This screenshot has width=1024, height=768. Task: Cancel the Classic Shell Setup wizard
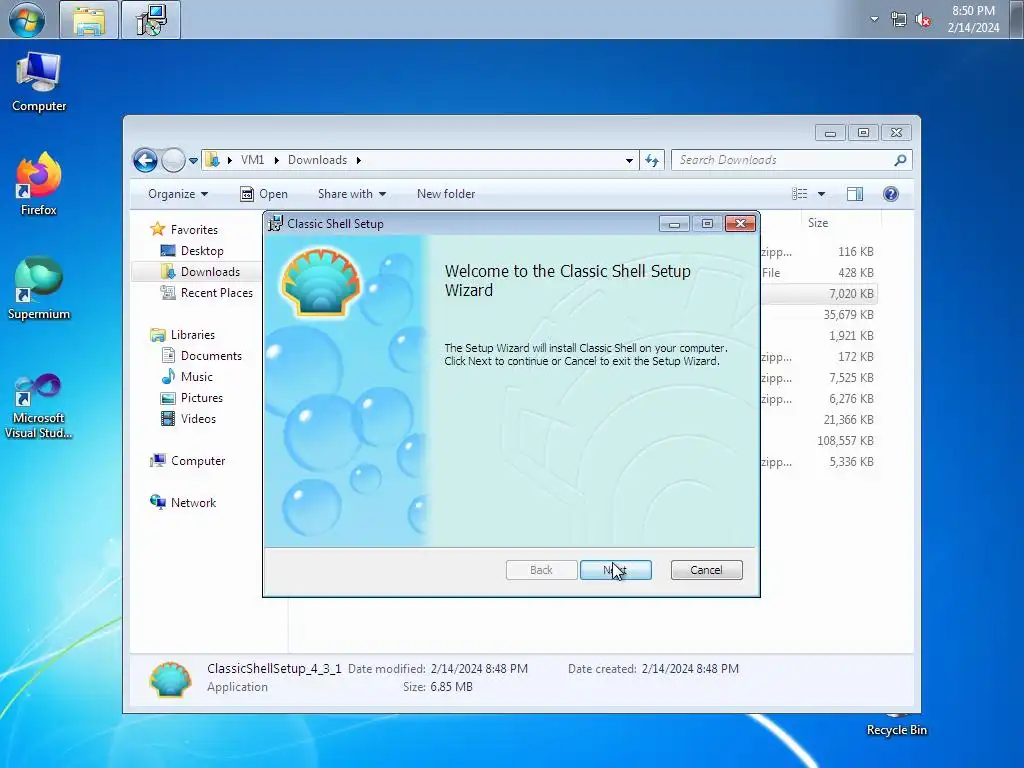pyautogui.click(x=706, y=570)
